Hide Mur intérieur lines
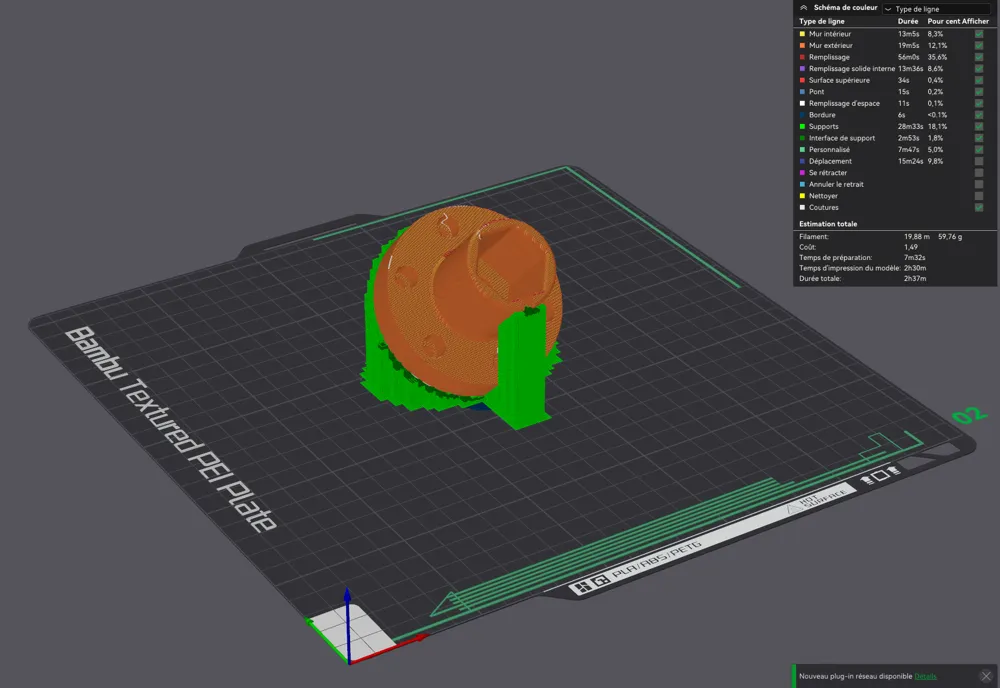The image size is (1000, 688). click(x=979, y=34)
